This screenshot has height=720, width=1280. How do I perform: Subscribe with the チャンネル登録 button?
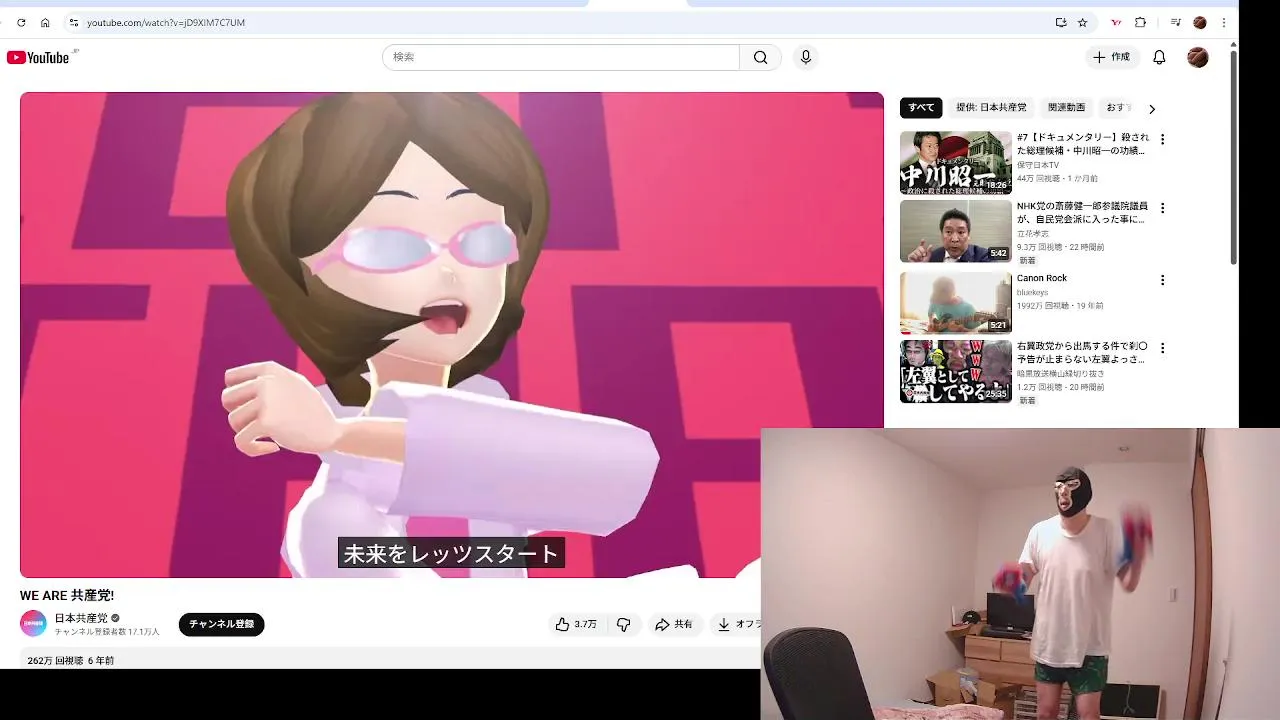221,624
